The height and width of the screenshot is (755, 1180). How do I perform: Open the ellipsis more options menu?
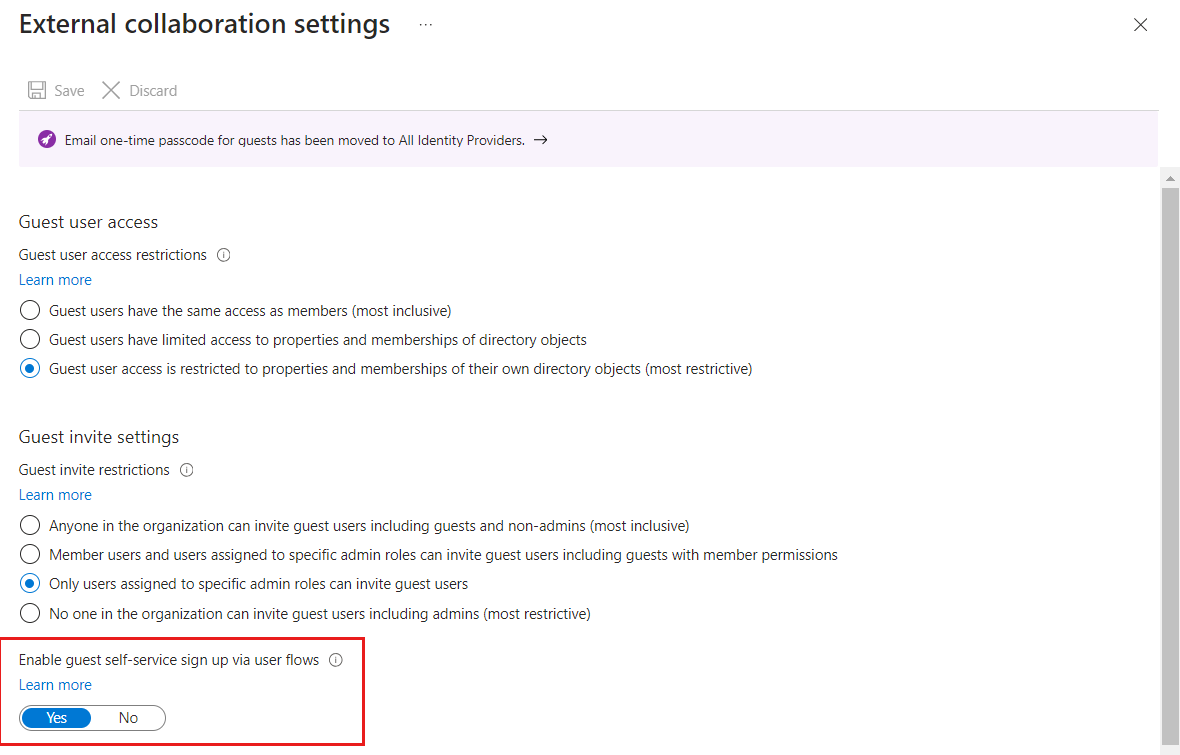(426, 25)
